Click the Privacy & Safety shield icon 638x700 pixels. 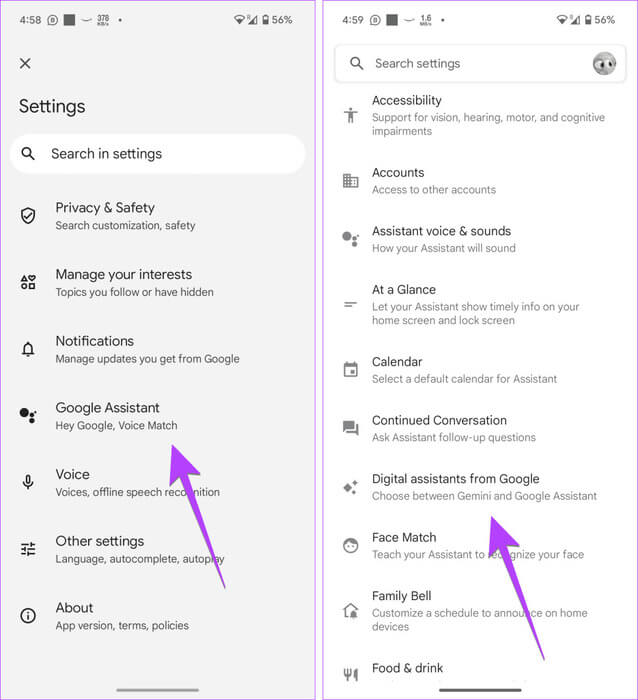28,216
